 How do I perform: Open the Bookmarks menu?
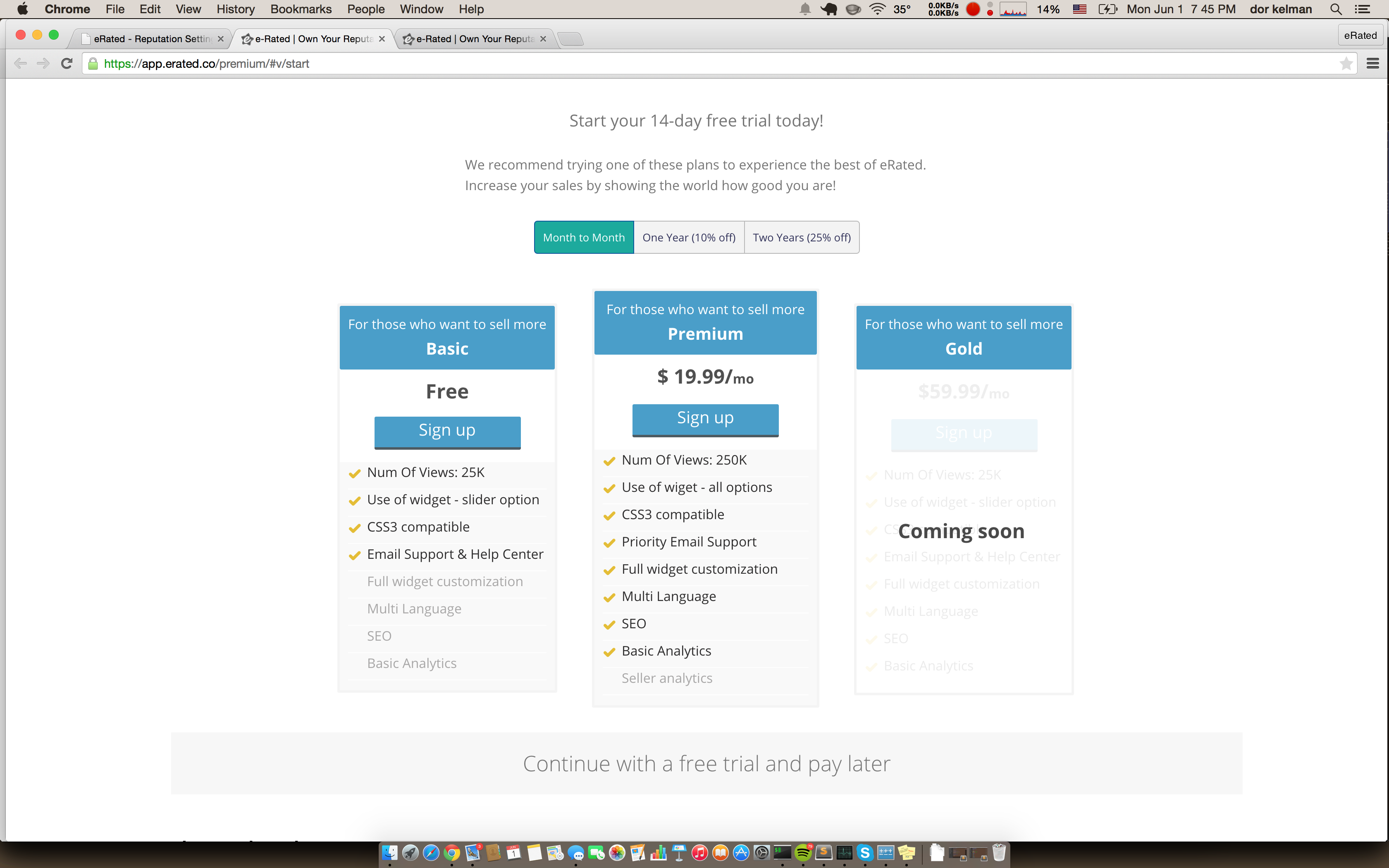301,9
